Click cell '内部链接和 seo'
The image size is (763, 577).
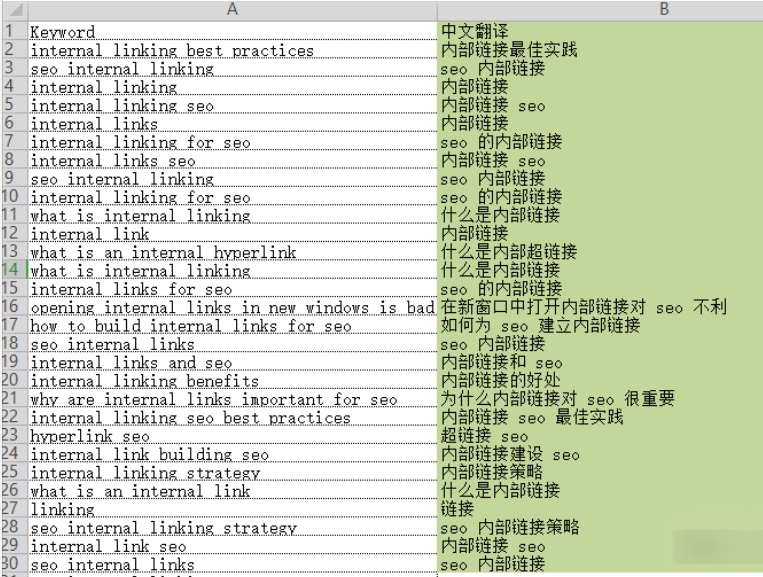[600, 361]
